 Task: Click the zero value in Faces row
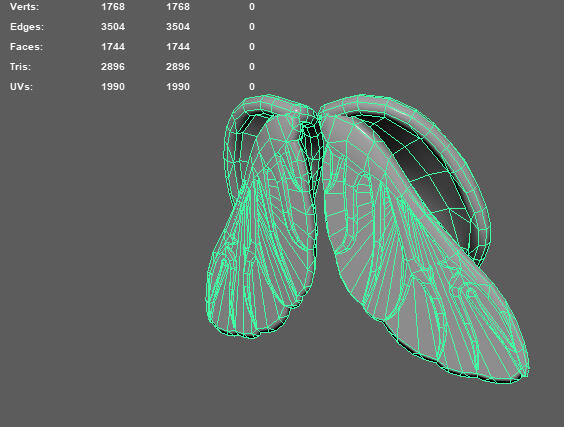252,47
